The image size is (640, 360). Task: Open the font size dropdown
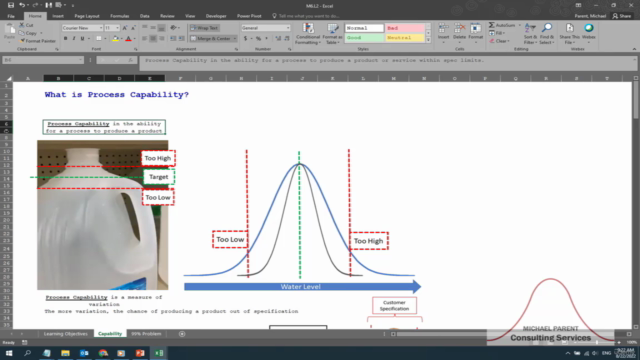pos(118,28)
